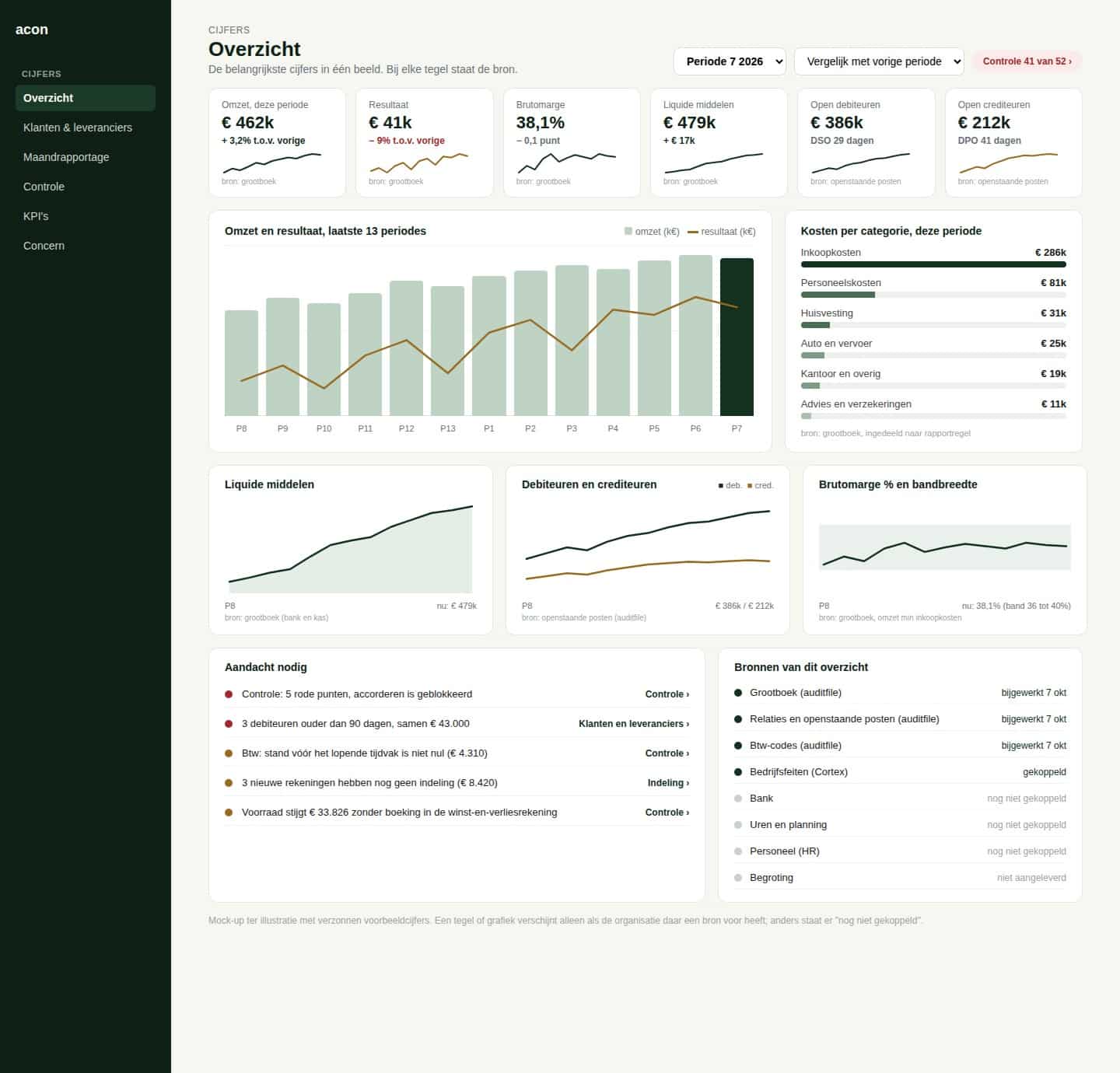The image size is (1120, 1073).
Task: Click the omzet (k€) legend swatch
Action: coord(628,231)
